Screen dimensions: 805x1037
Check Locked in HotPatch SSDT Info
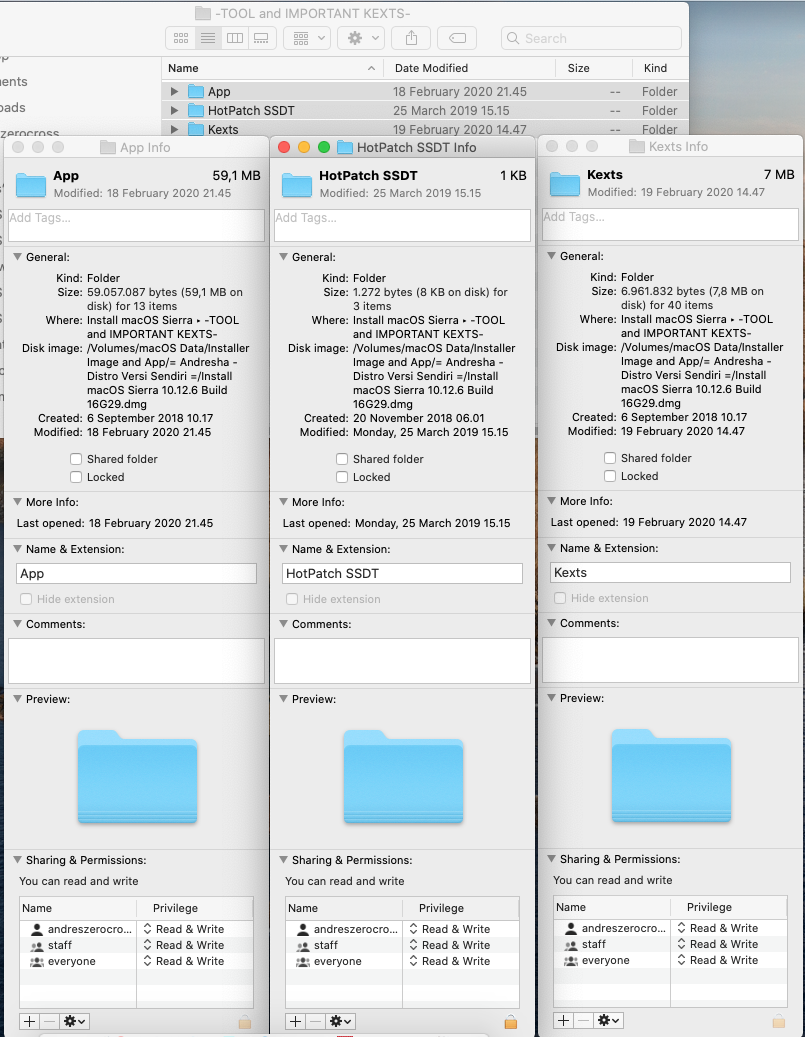click(x=343, y=477)
